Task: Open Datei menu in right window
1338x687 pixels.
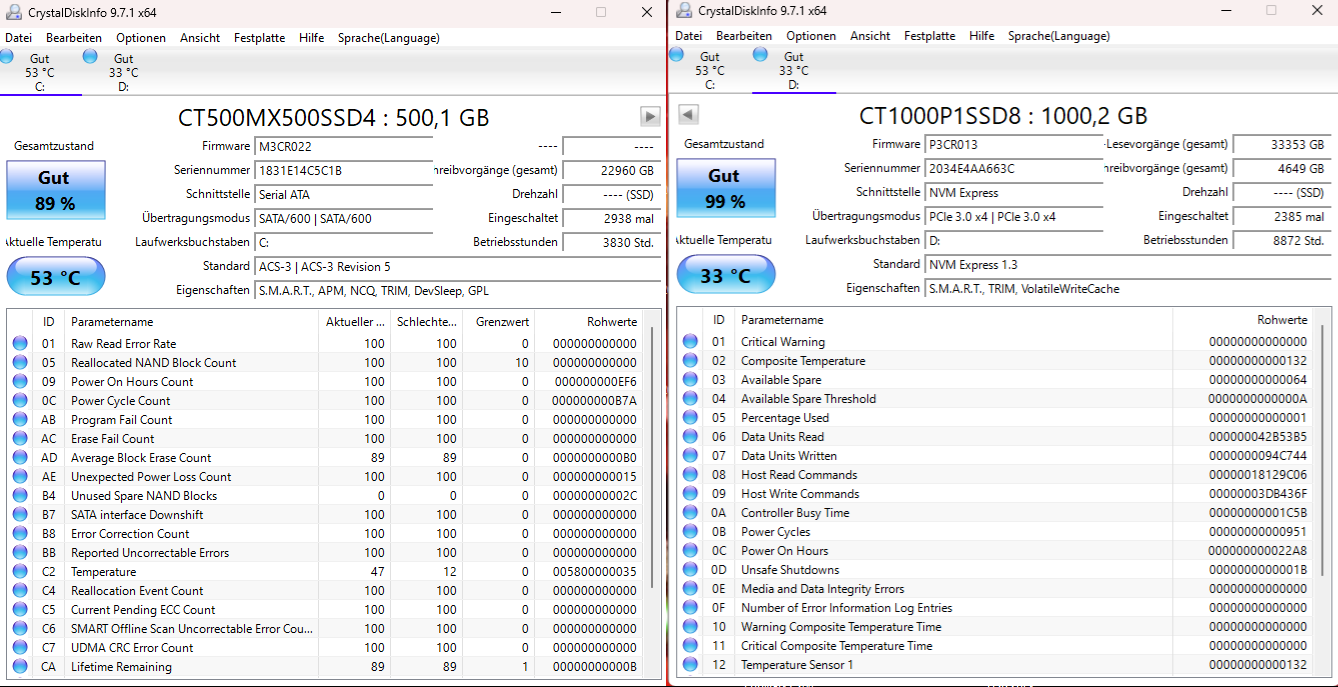Action: pos(688,36)
